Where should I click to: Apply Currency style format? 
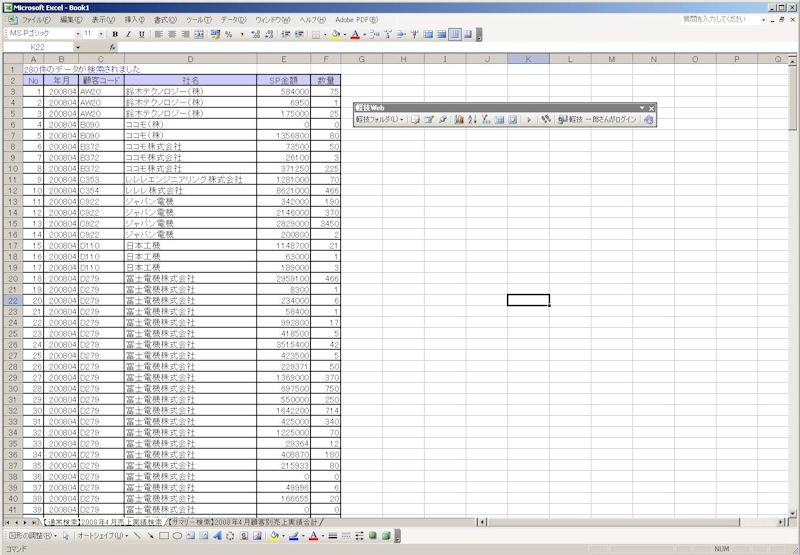click(x=215, y=34)
